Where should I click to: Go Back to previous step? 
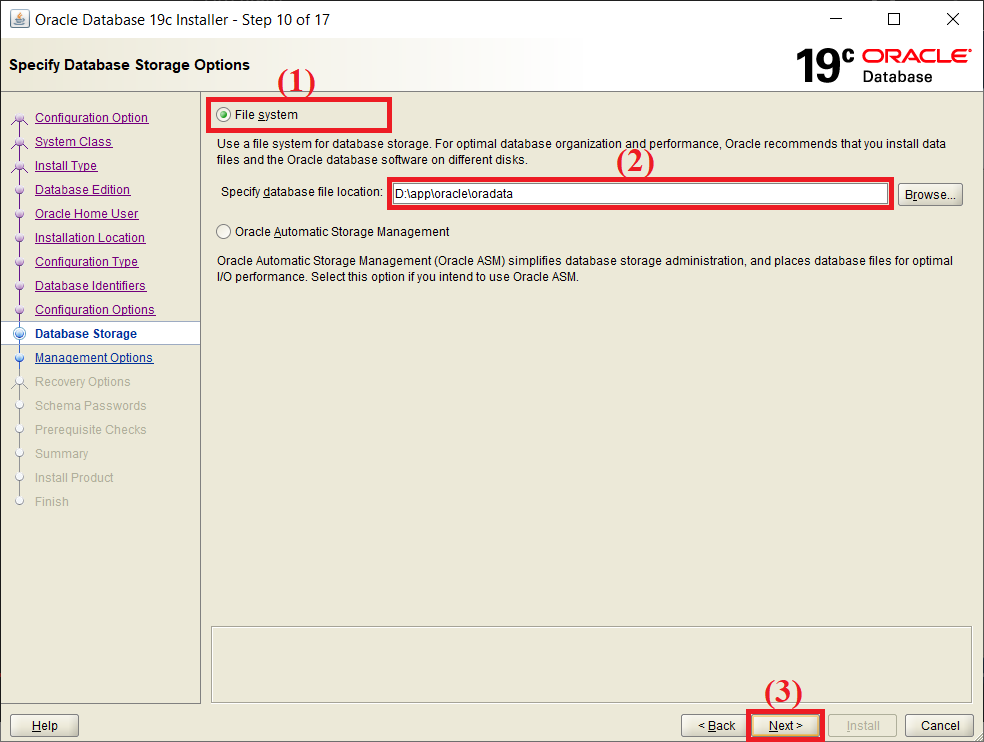(x=715, y=726)
